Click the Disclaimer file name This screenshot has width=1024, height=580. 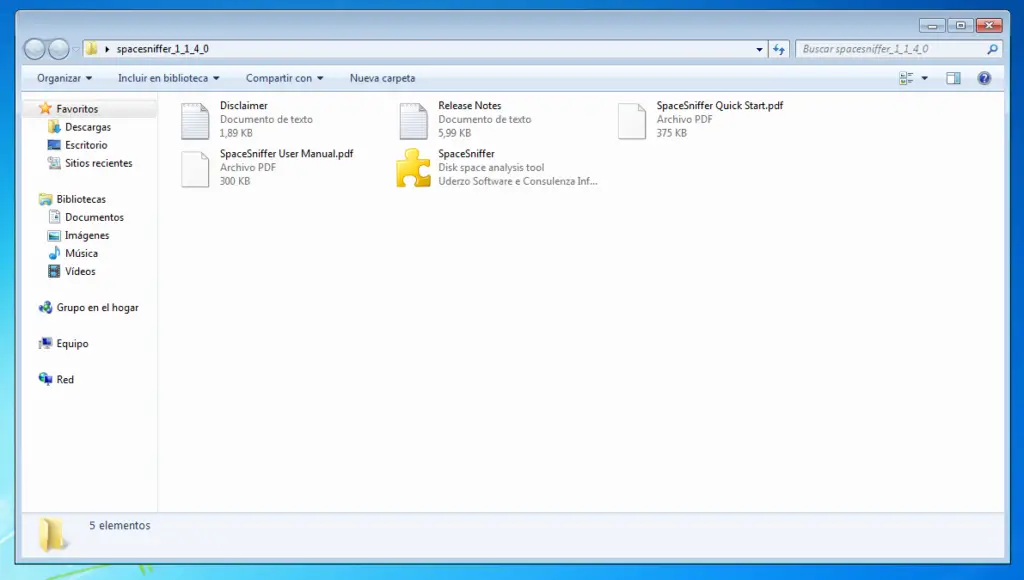coord(244,105)
